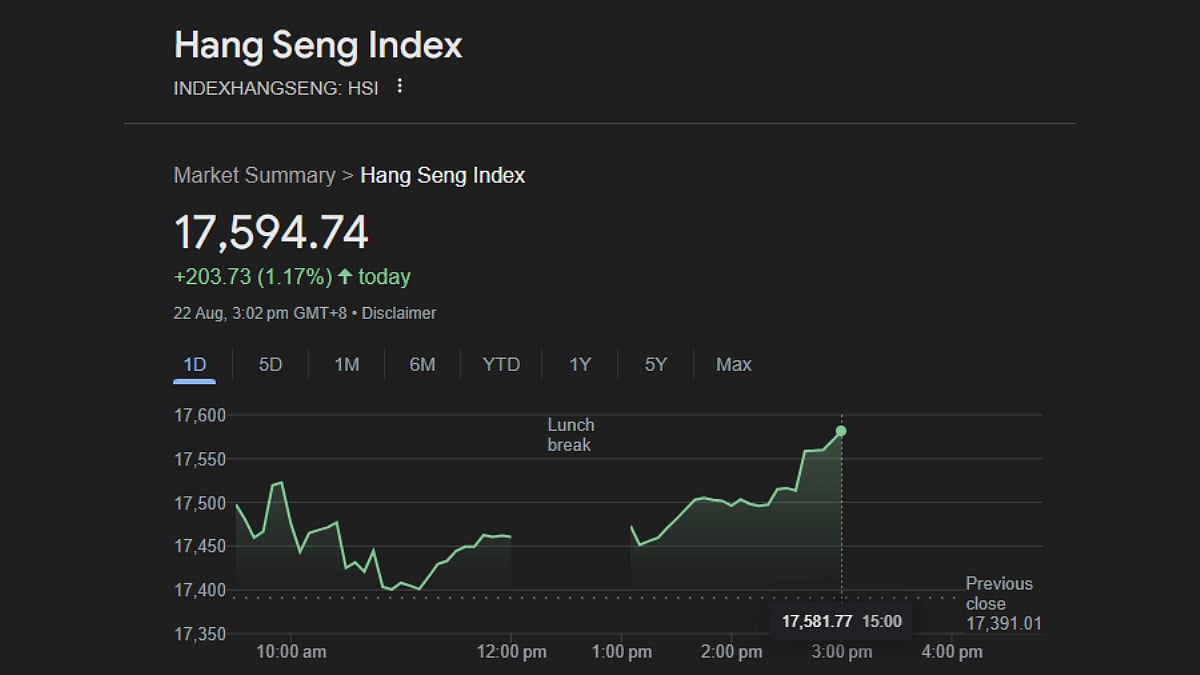Click the 17,581.77 15:00 chart tooltip

(x=841, y=621)
